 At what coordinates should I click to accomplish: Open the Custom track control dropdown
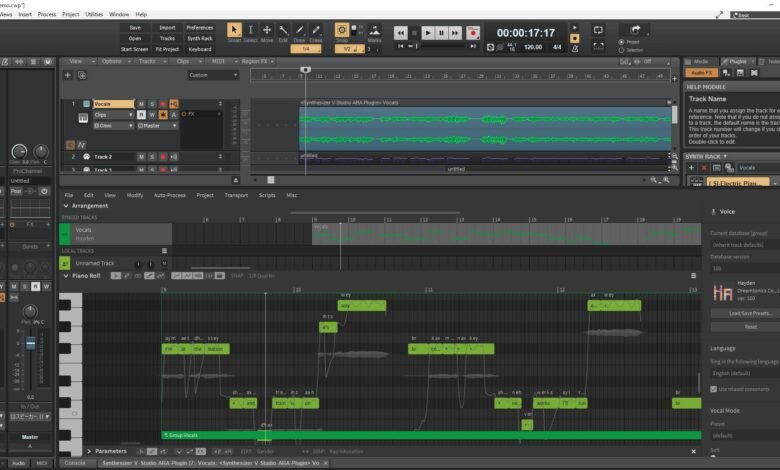(212, 75)
